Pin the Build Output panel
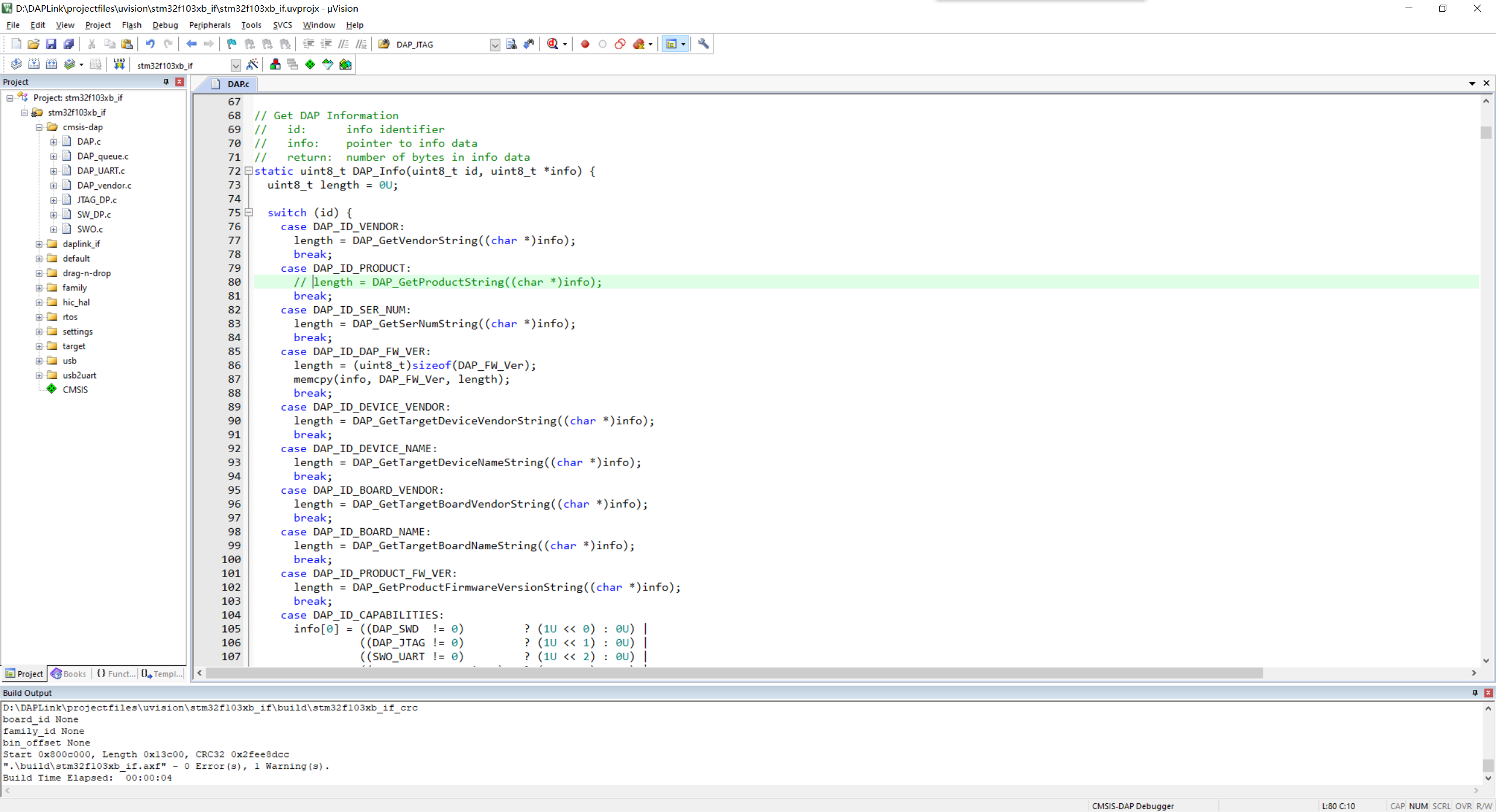1496x812 pixels. point(1474,693)
